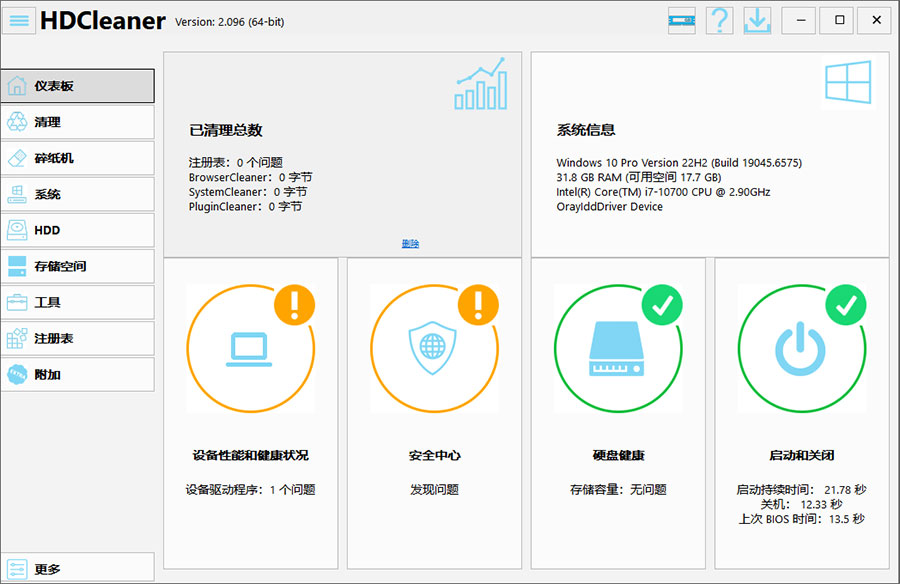900x584 pixels.
Task: Go to 碎纸机 in the sidebar
Action: click(x=77, y=158)
